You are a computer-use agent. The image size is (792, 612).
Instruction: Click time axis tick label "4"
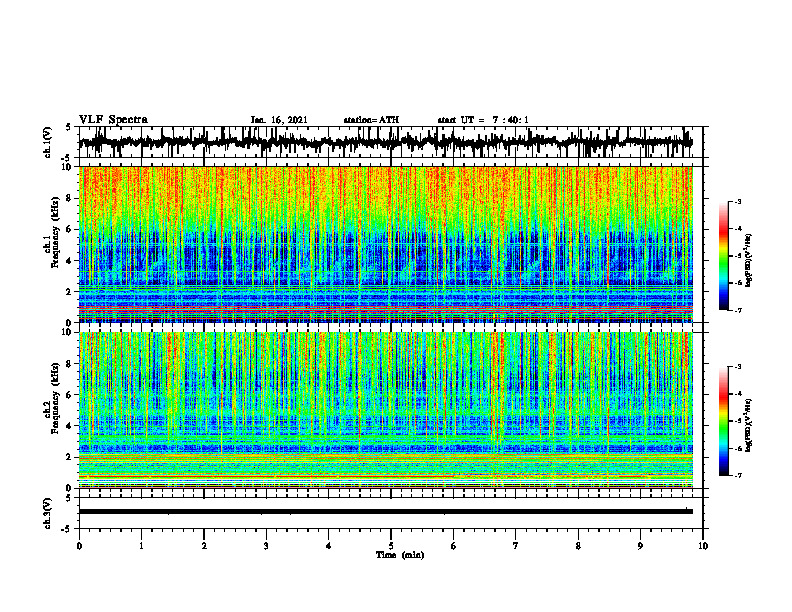[x=329, y=546]
